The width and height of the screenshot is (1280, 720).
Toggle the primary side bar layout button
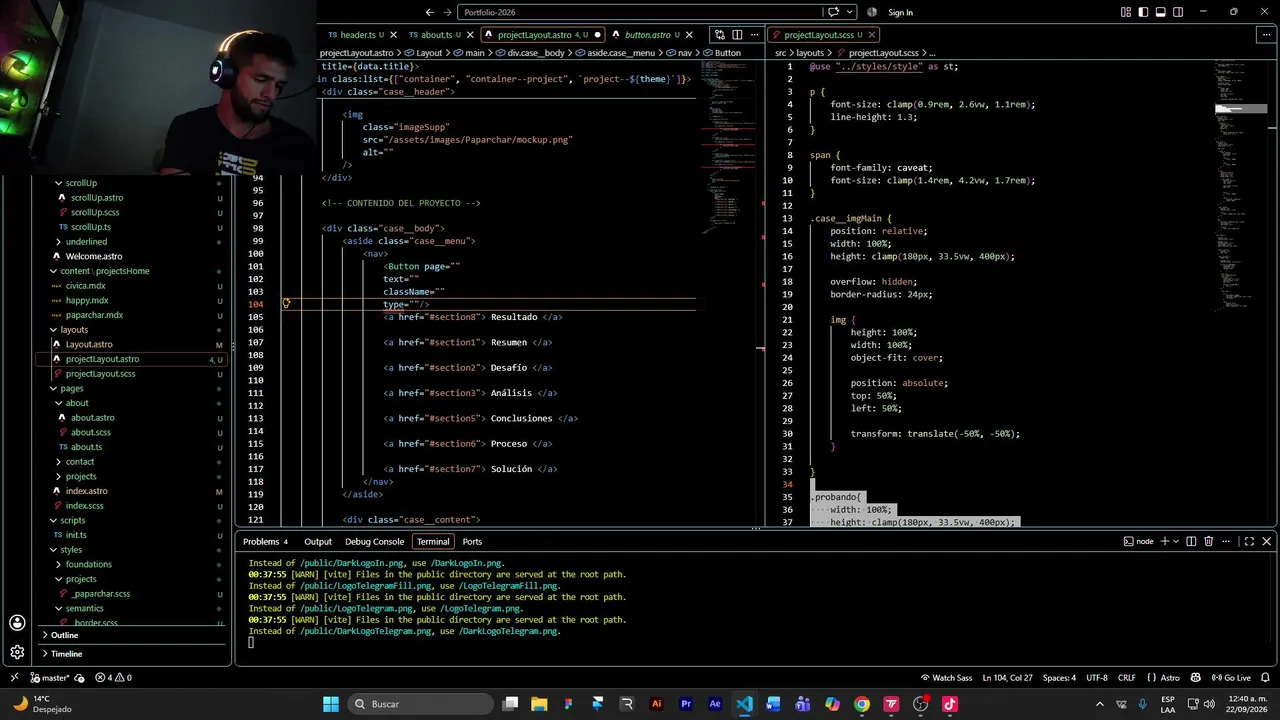coord(1143,12)
